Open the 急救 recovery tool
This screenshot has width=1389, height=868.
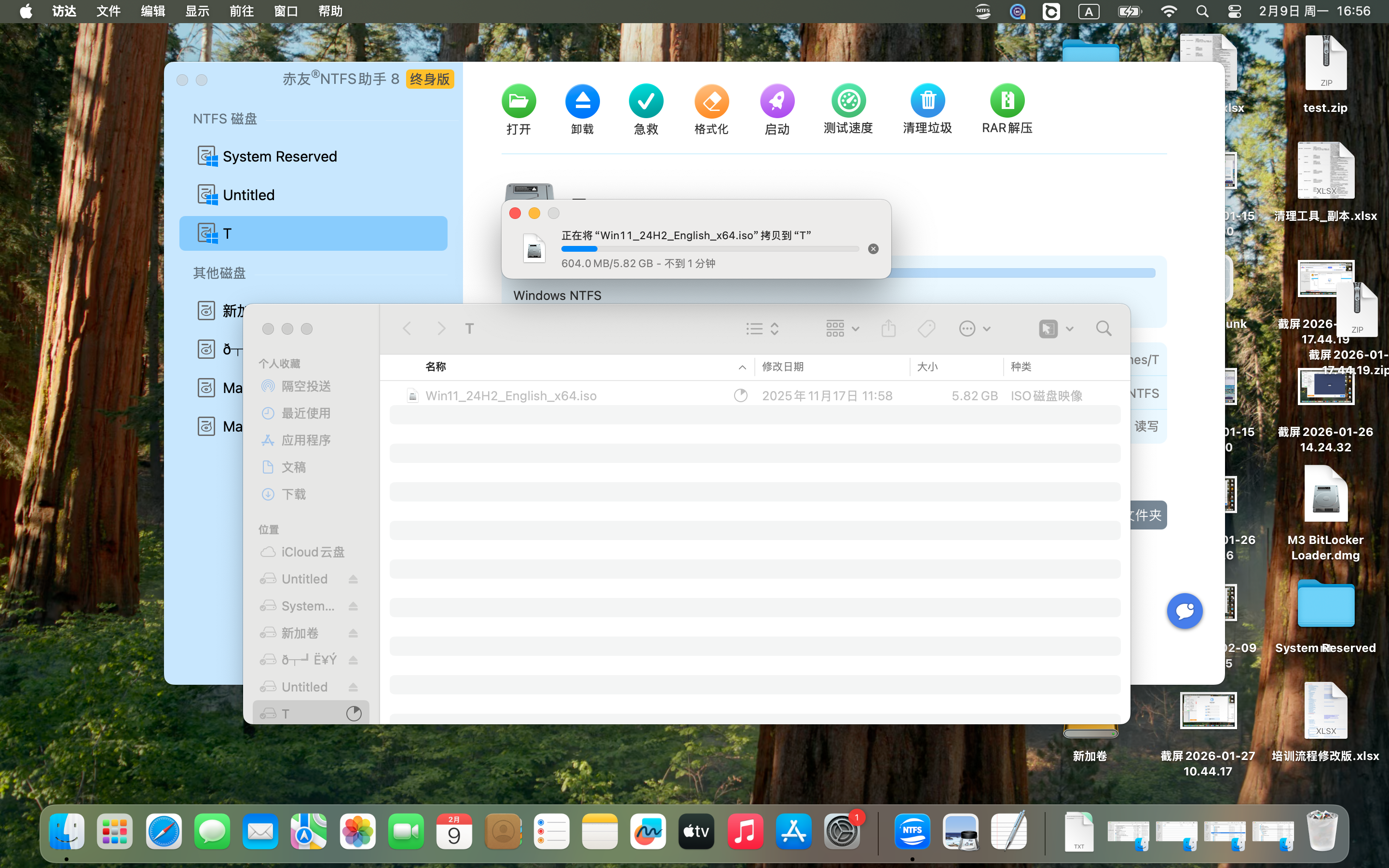(645, 102)
